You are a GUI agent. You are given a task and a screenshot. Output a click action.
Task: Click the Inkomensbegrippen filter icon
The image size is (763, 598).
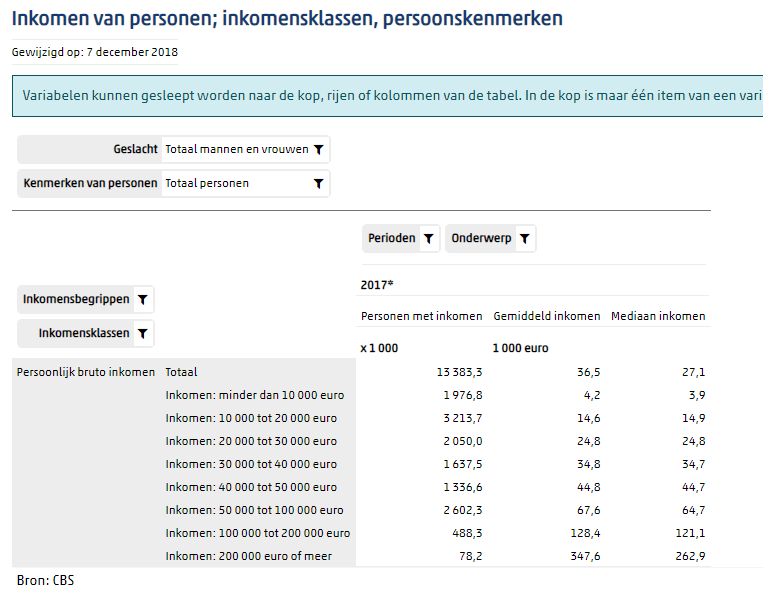pos(143,299)
